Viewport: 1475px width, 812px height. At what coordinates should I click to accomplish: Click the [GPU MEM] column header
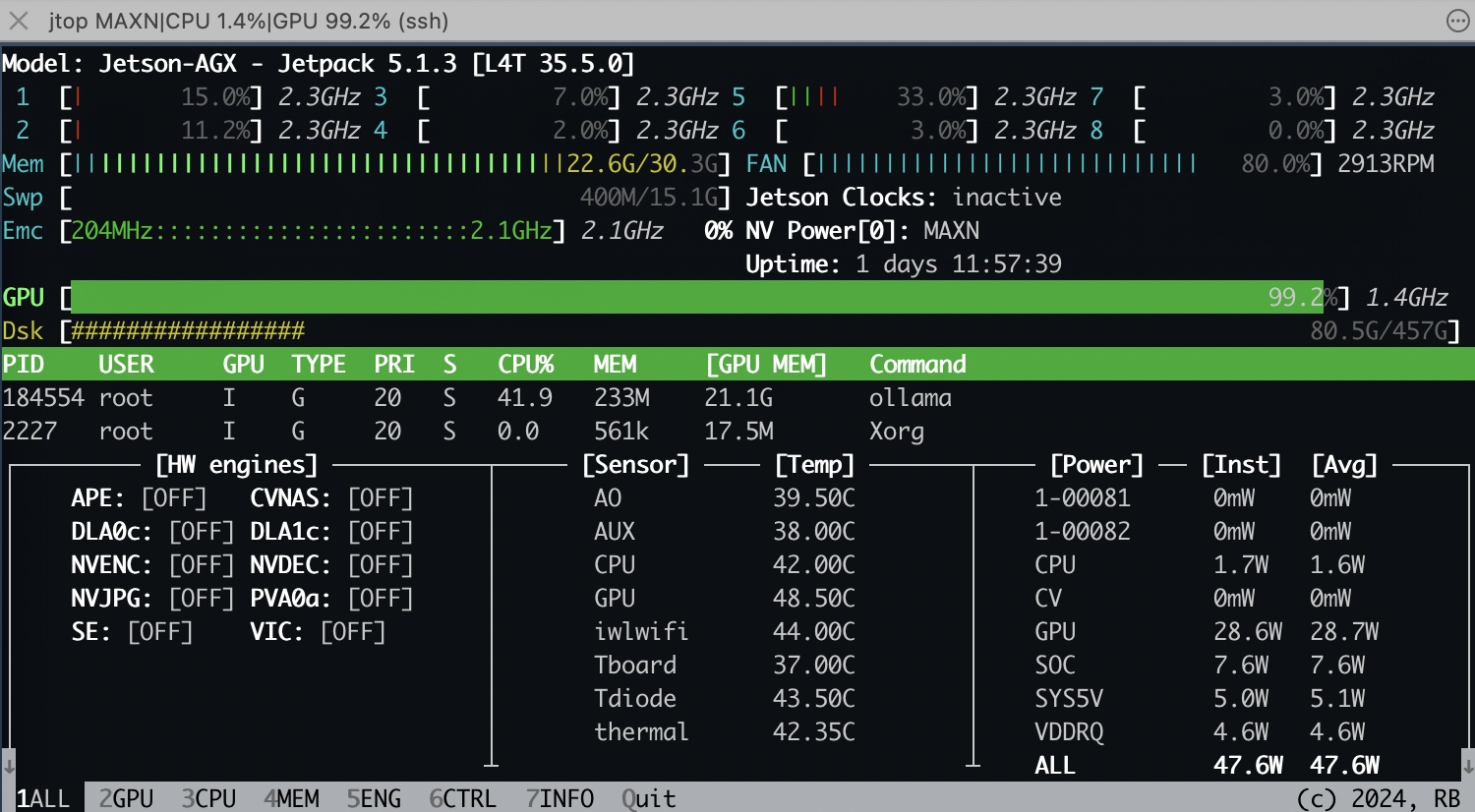[x=766, y=365]
